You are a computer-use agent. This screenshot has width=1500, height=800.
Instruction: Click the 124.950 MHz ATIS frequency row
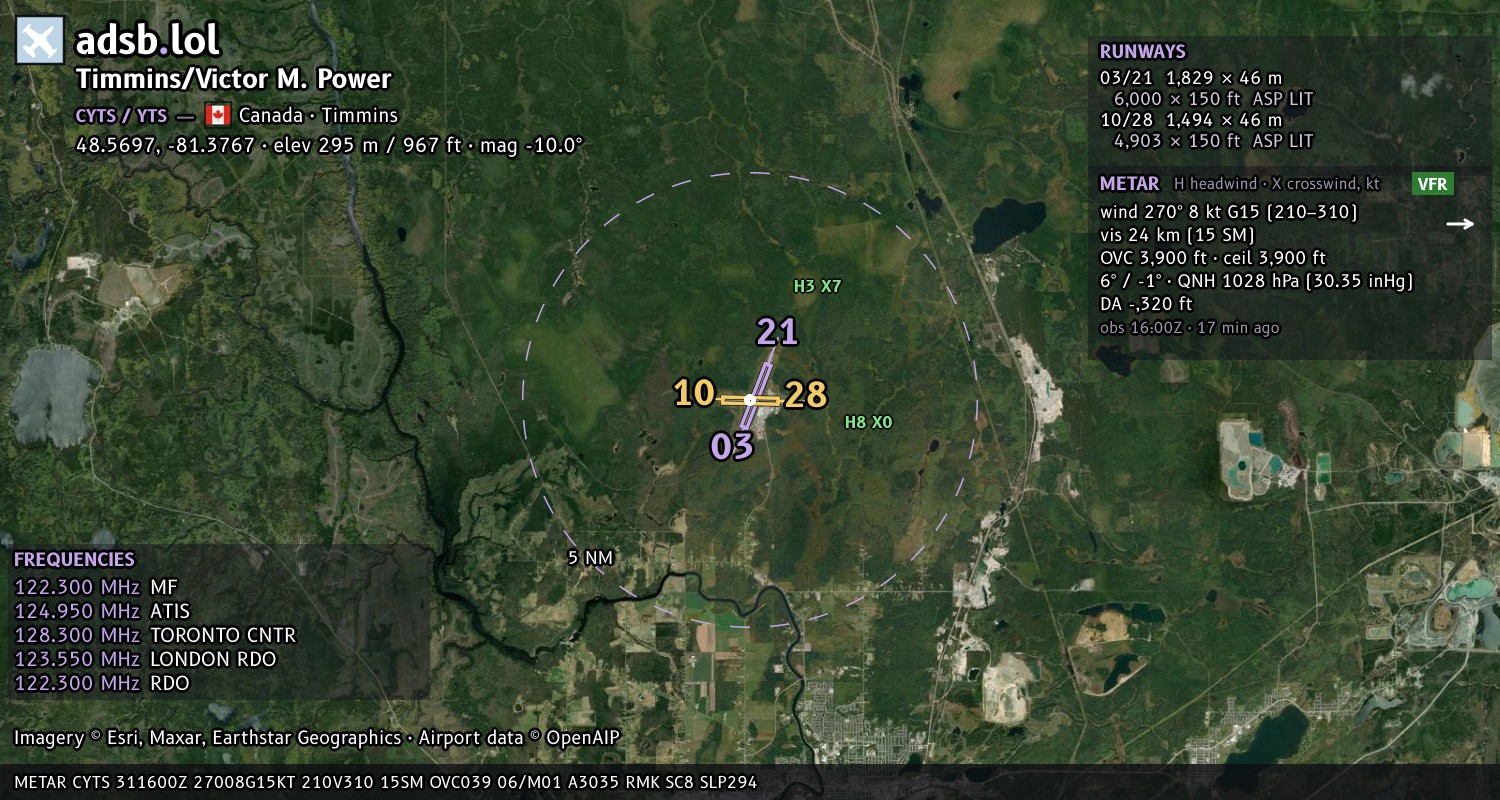[102, 611]
